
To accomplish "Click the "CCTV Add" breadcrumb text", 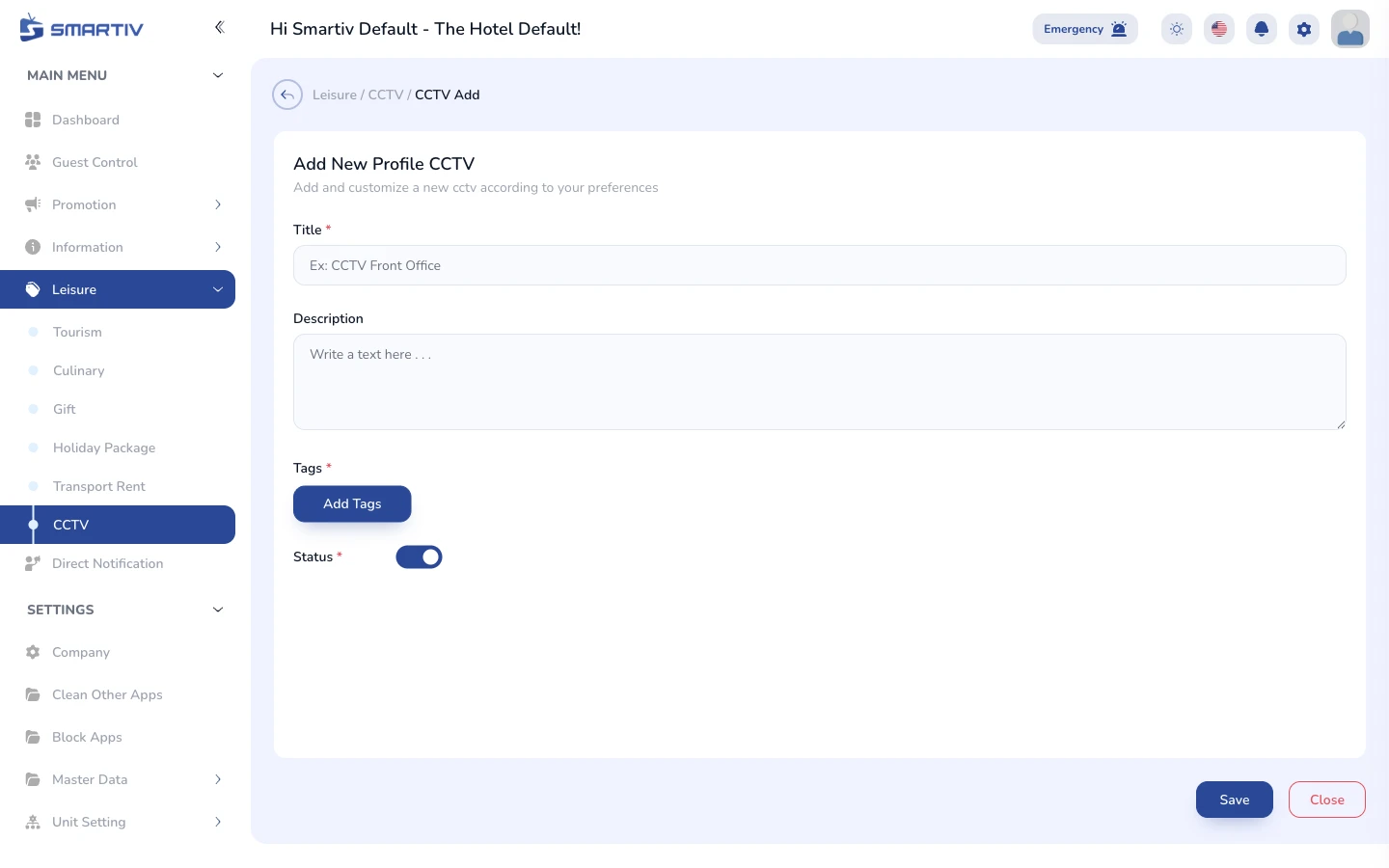I will point(448,95).
